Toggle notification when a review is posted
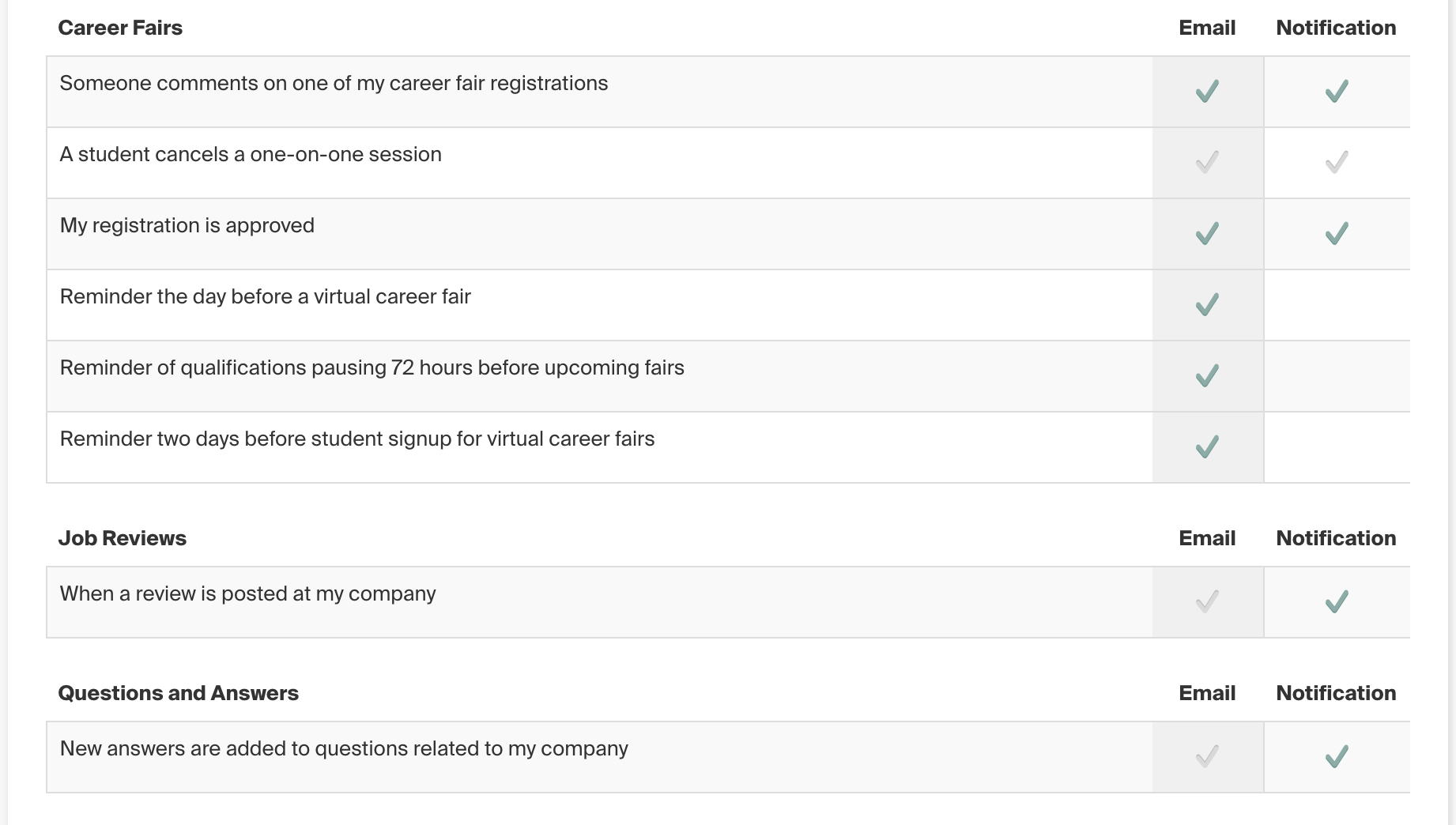 pyautogui.click(x=1337, y=602)
